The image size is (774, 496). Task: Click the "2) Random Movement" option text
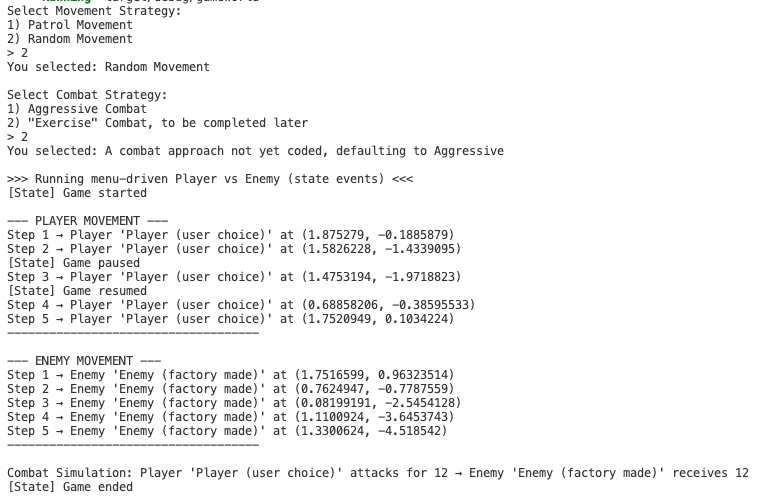pyautogui.click(x=70, y=39)
